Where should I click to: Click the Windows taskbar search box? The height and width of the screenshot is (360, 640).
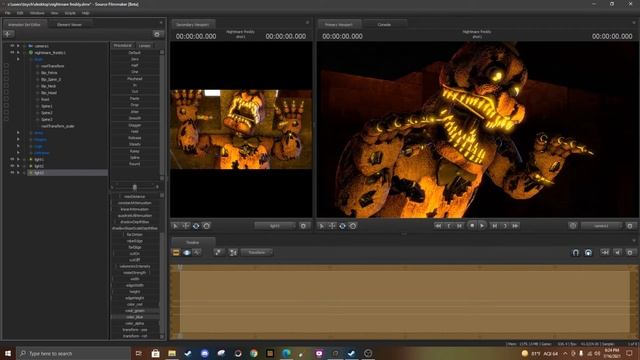click(x=73, y=353)
